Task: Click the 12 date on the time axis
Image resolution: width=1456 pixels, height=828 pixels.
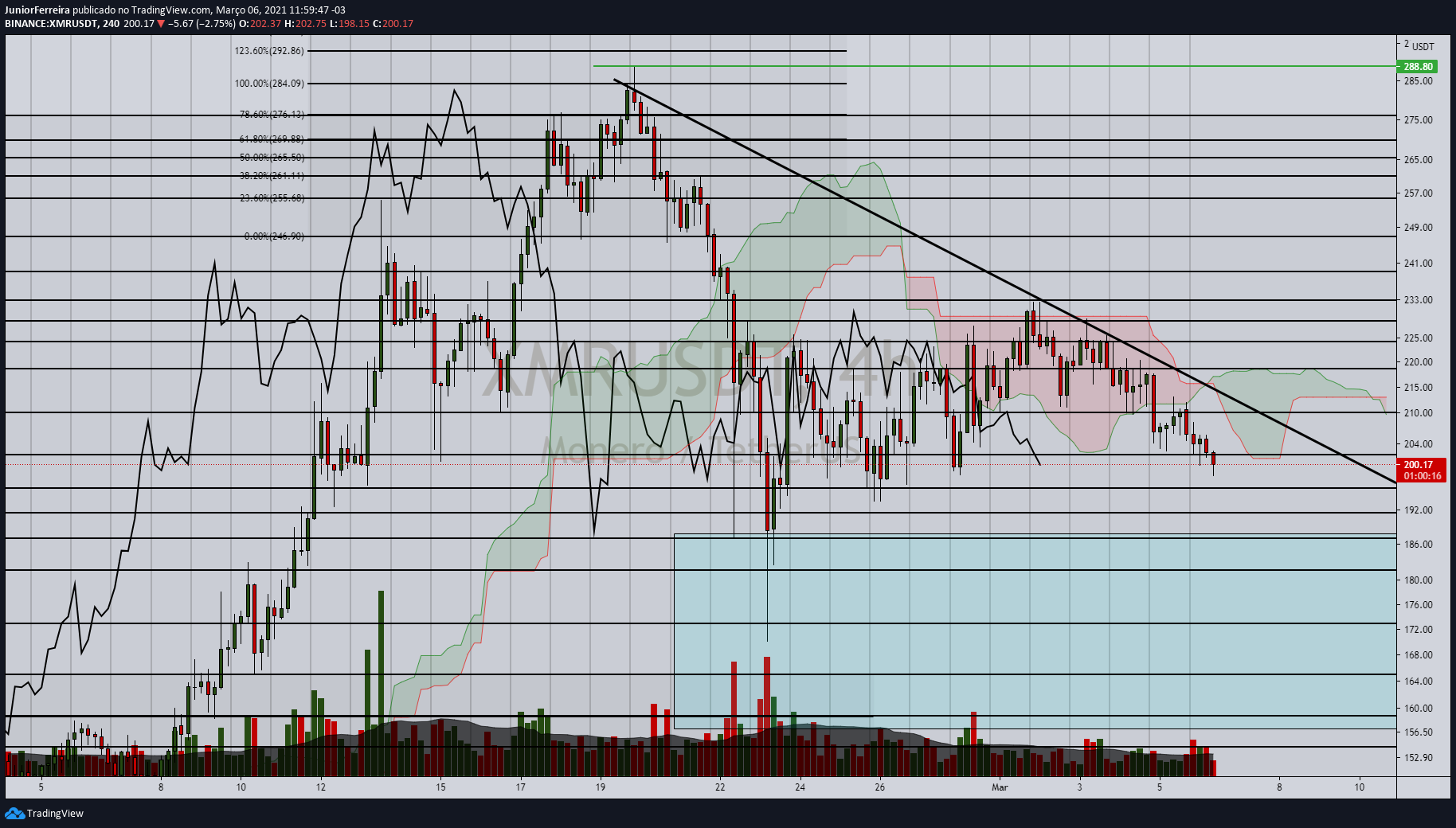Action: pyautogui.click(x=320, y=787)
